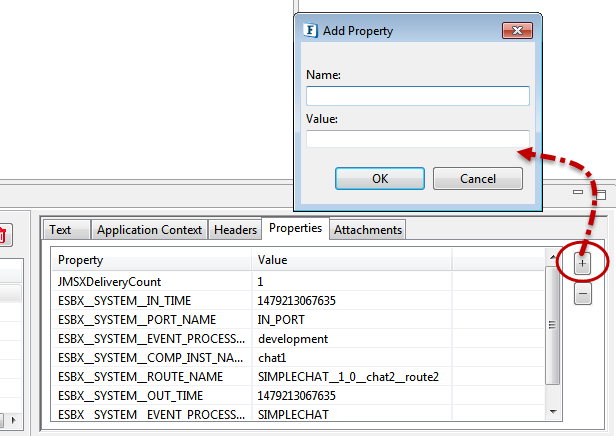Select the ESBX__SYSTEM__ROUTE_NAME property row

(x=150, y=377)
